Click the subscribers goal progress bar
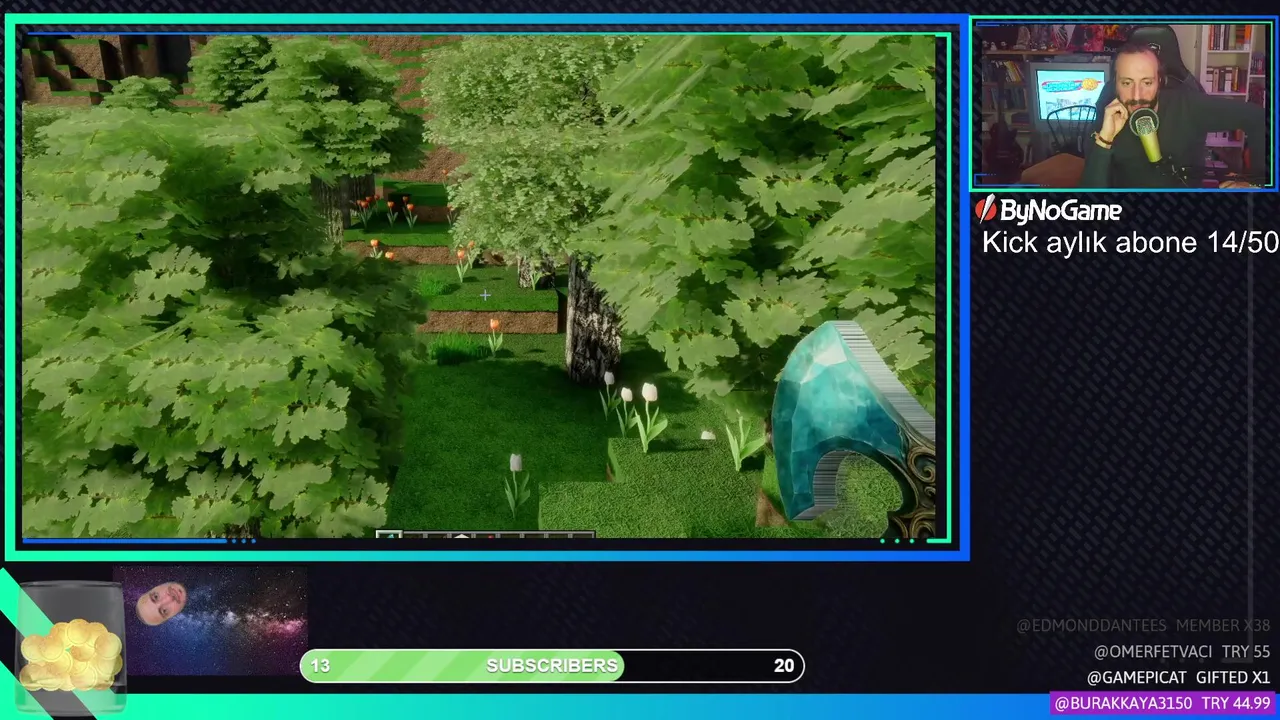The image size is (1280, 720). tap(552, 666)
